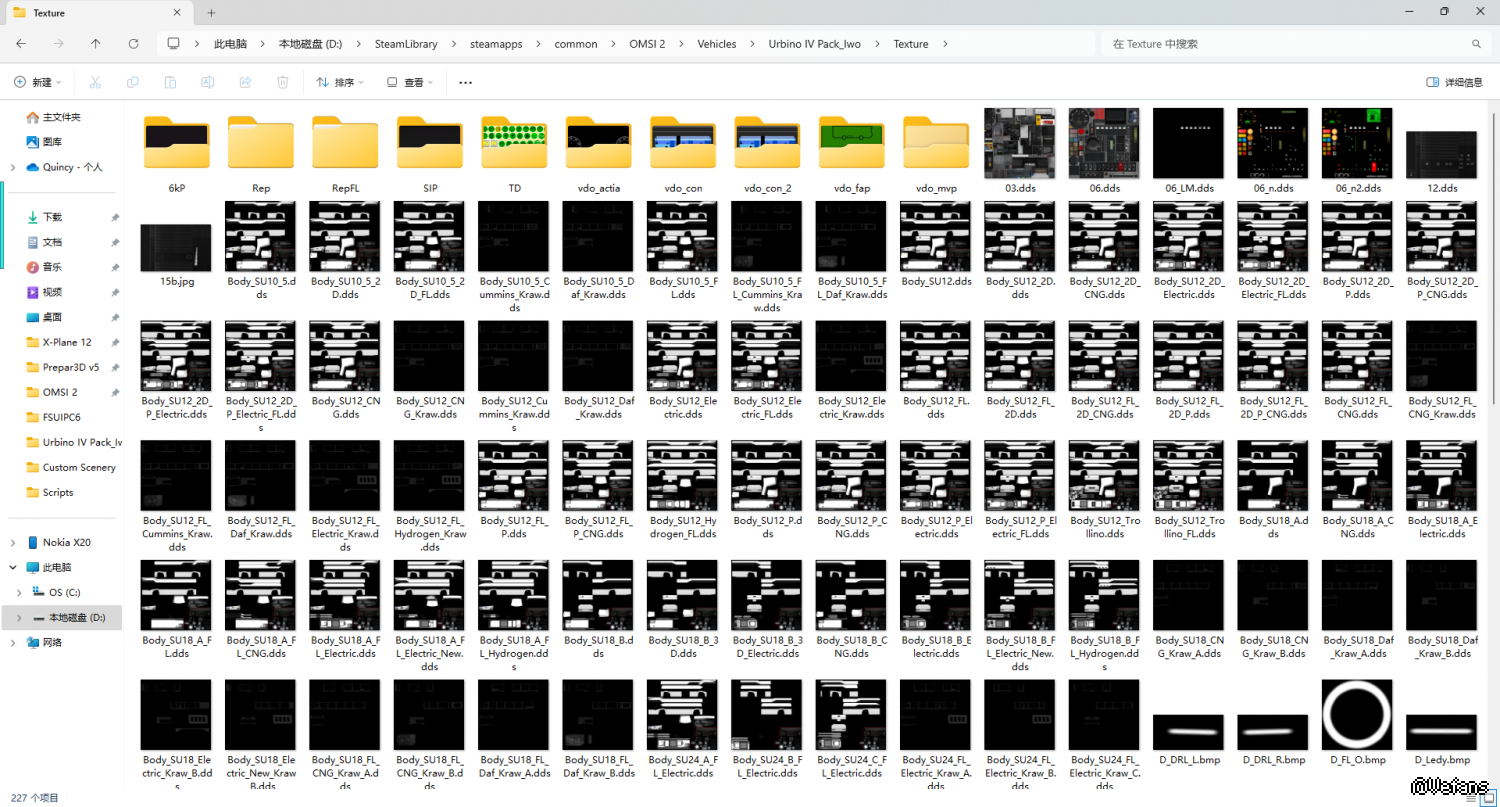Click the 'OMSI 2' breadcrumb segment
The width and height of the screenshot is (1500, 807).
pyautogui.click(x=648, y=44)
